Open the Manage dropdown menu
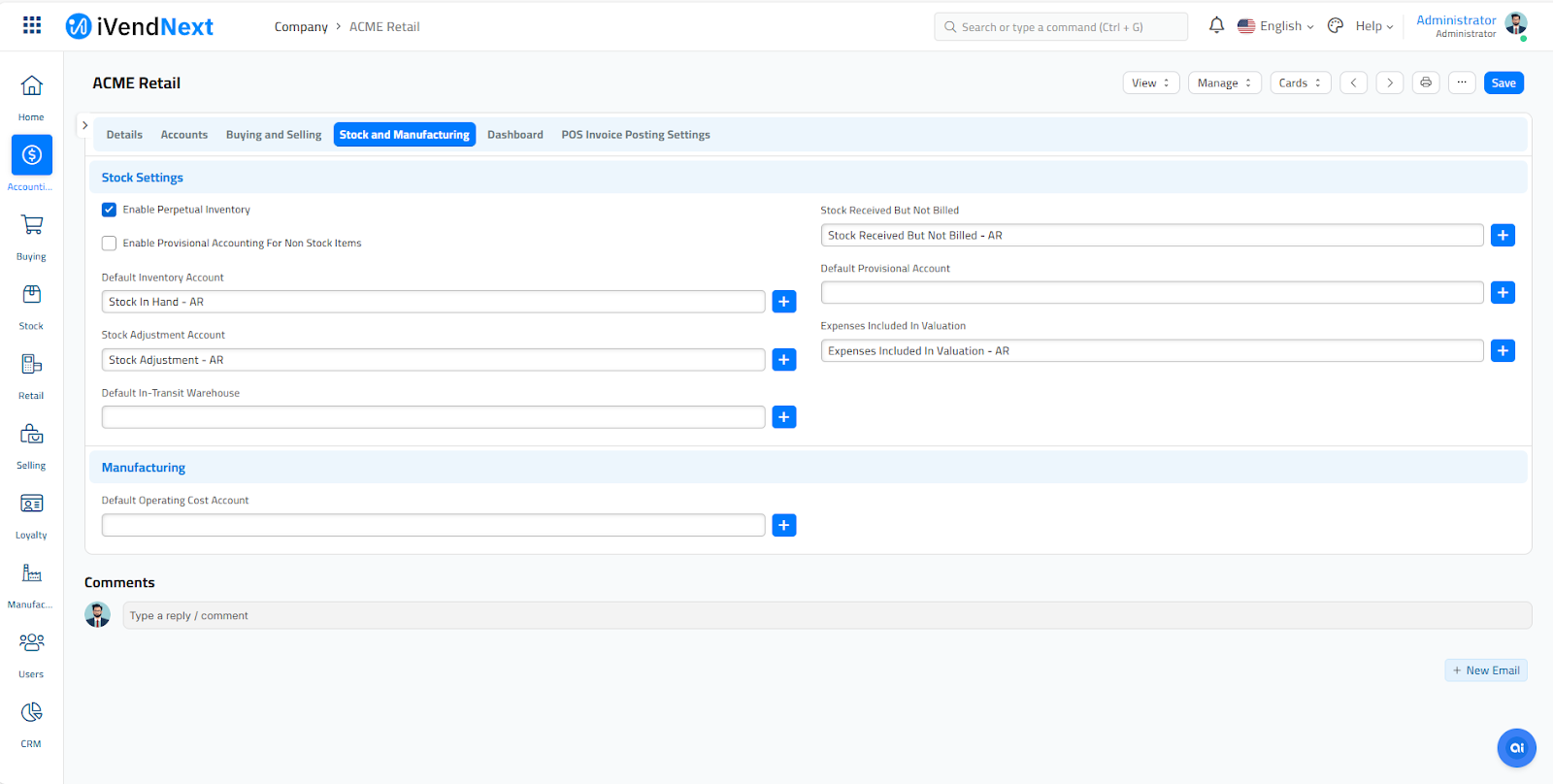Image resolution: width=1553 pixels, height=784 pixels. point(1224,83)
